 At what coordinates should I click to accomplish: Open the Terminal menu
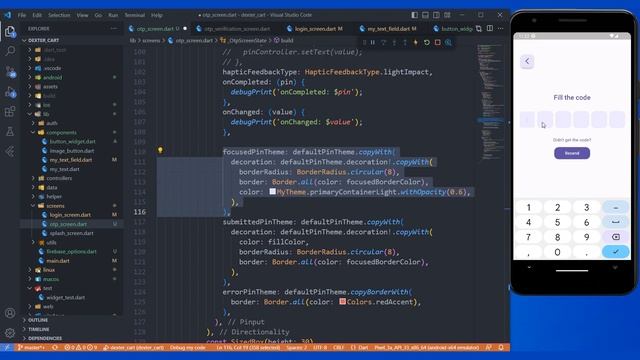[x=134, y=15]
